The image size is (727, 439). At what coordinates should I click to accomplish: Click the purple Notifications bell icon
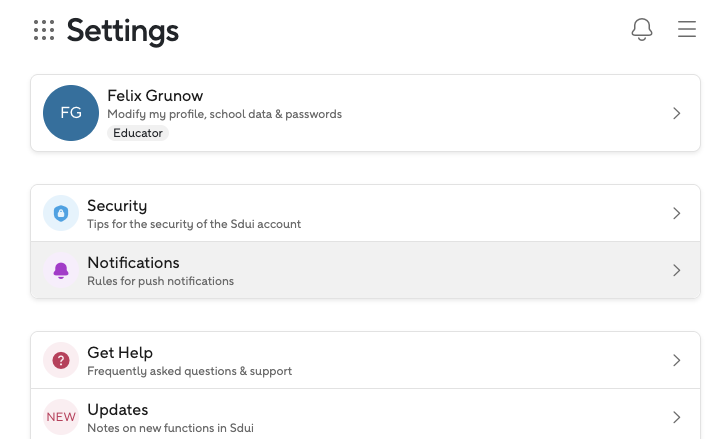(61, 270)
